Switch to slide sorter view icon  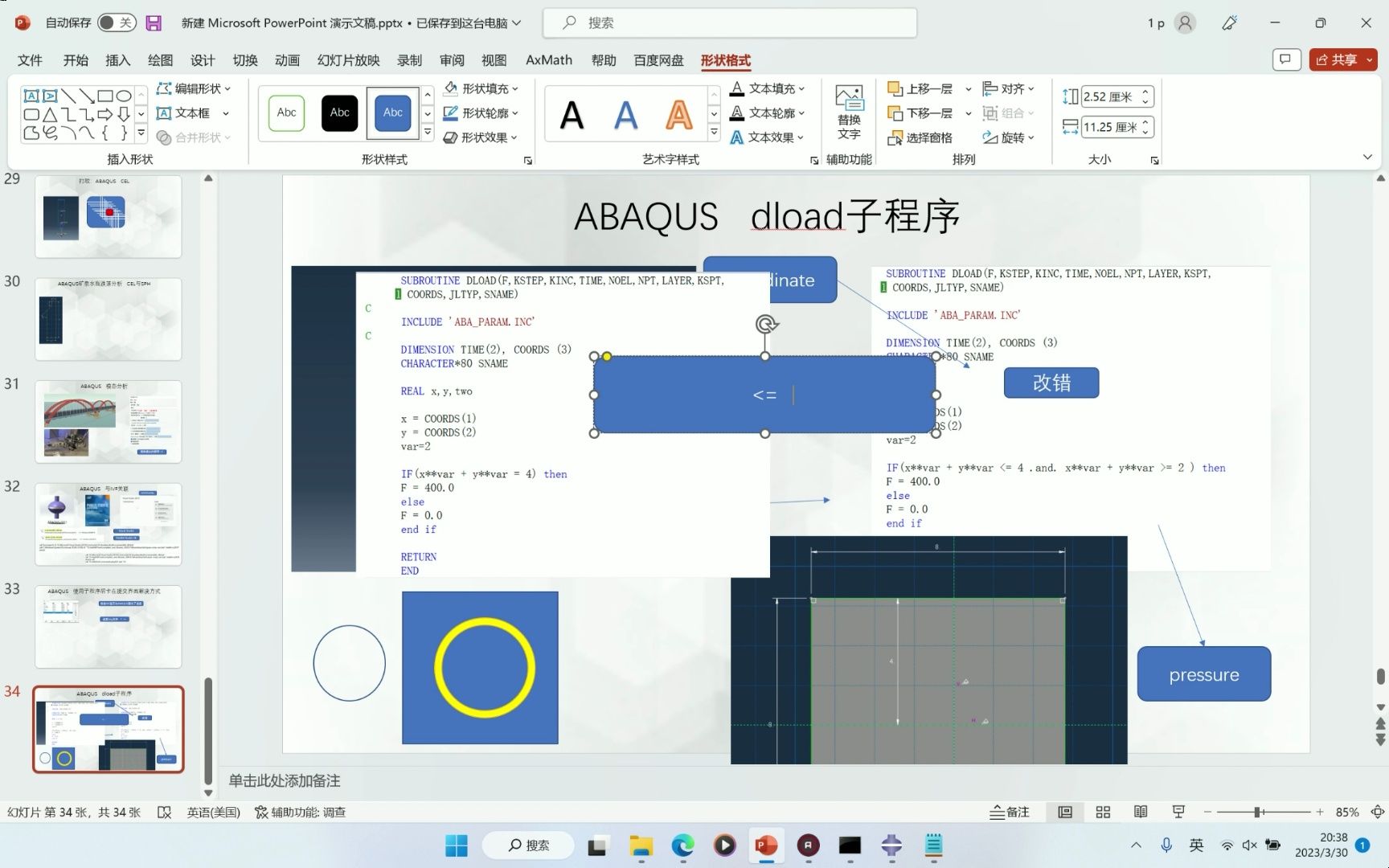[x=1103, y=813]
